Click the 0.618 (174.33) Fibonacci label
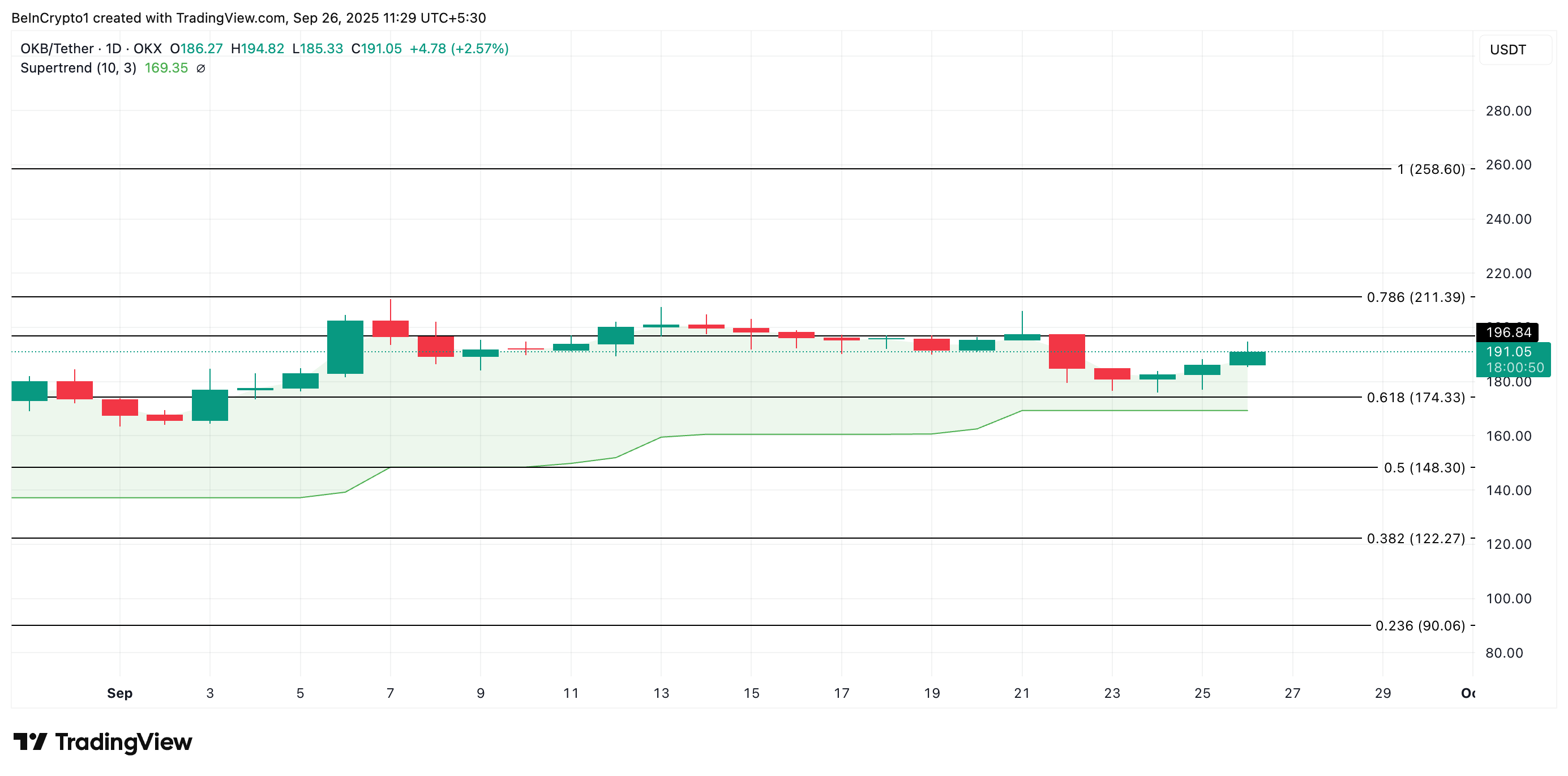The image size is (1568, 776). coord(1416,397)
